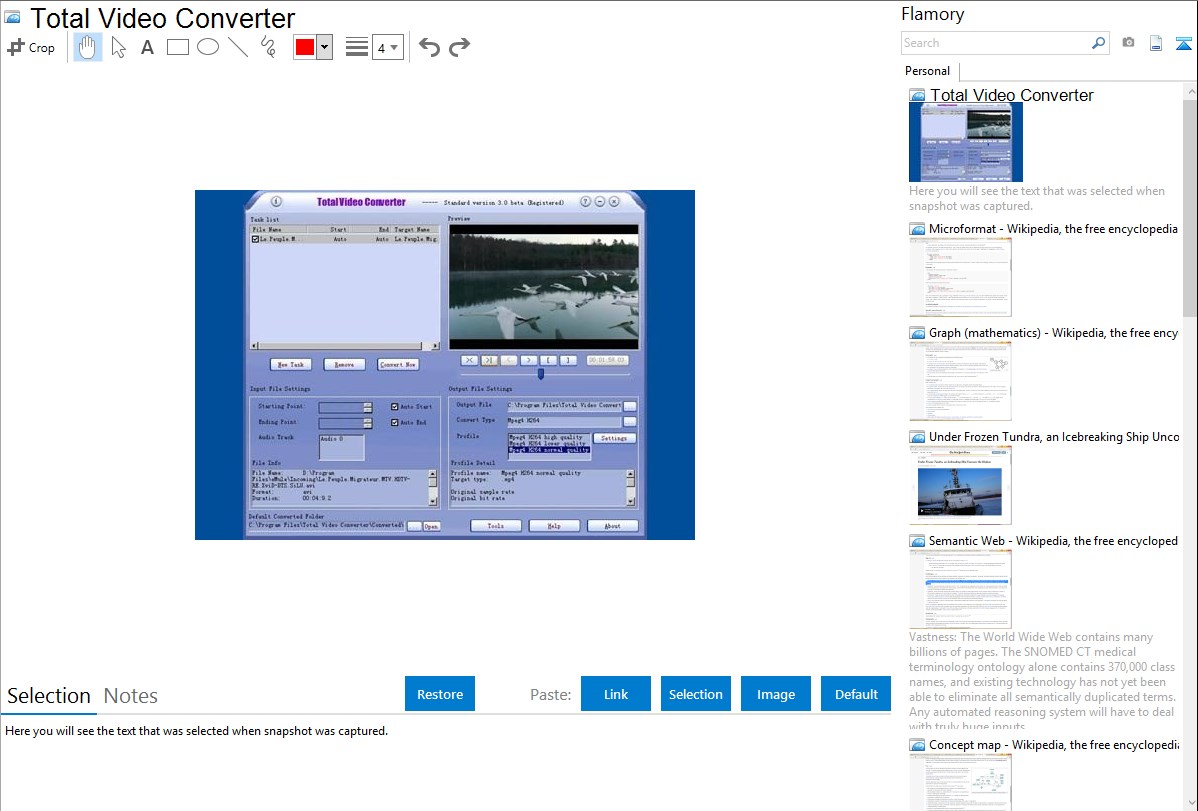
Task: Open the color picker dropdown arrow
Action: 324,47
